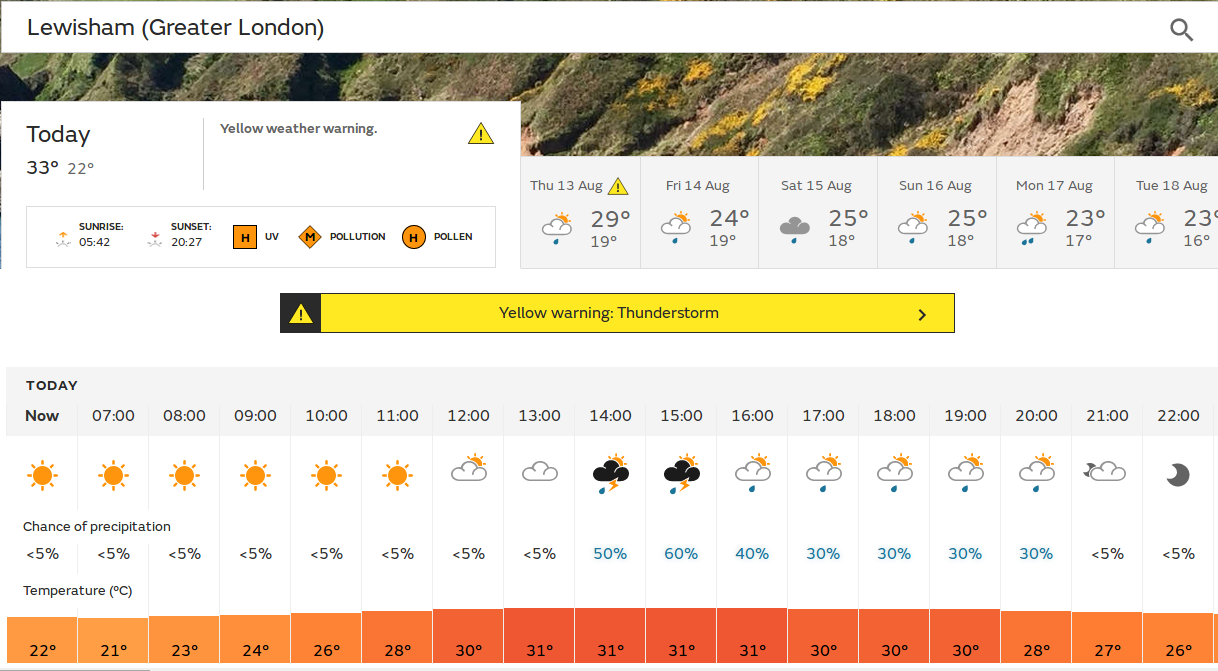
Task: Click the pollution moderate diamond icon
Action: tap(310, 237)
